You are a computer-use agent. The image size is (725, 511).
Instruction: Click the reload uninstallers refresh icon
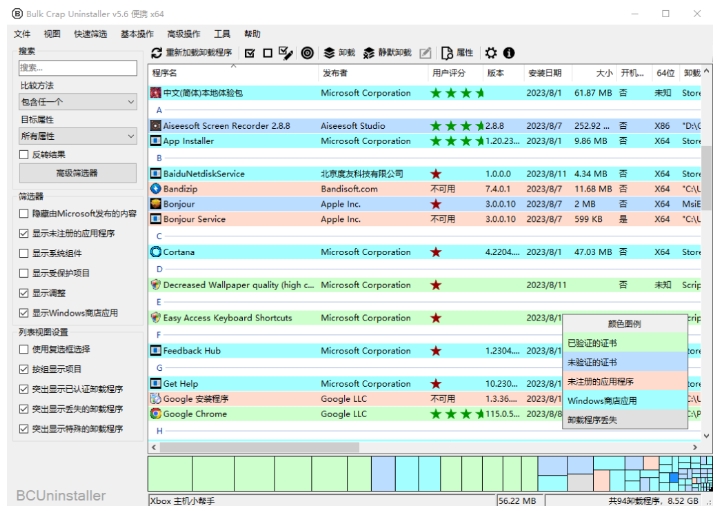click(156, 53)
